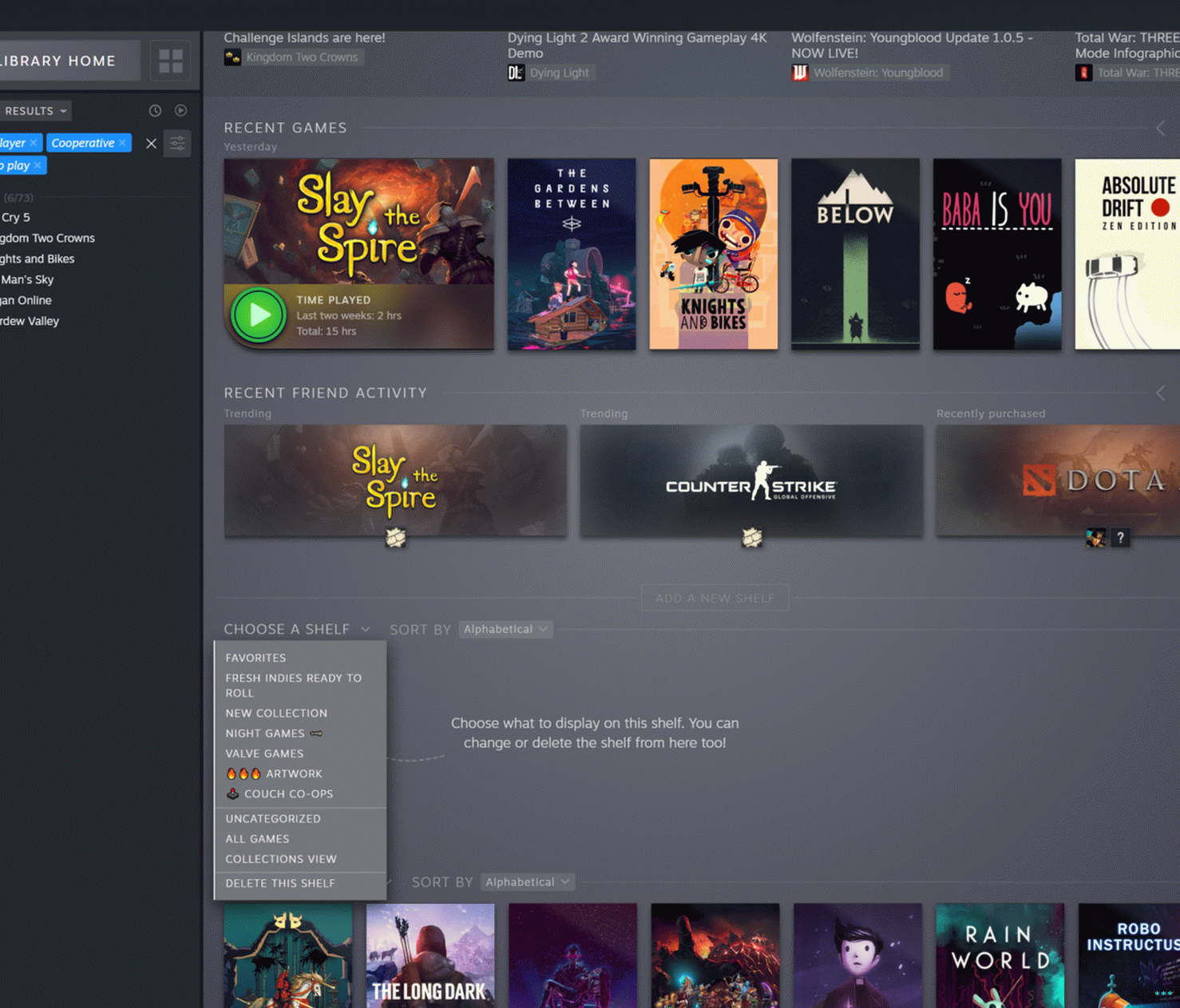Select Delete This Shelf option

(x=280, y=883)
